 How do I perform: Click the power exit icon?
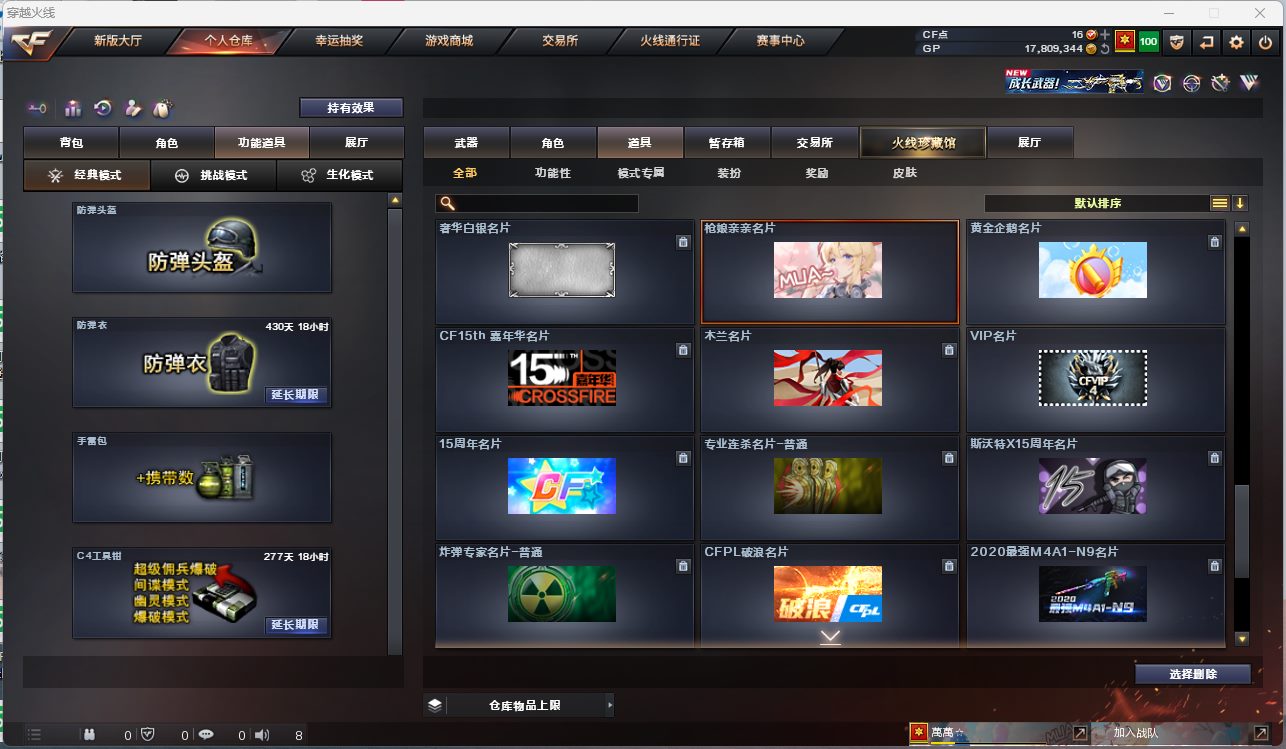click(x=1265, y=42)
